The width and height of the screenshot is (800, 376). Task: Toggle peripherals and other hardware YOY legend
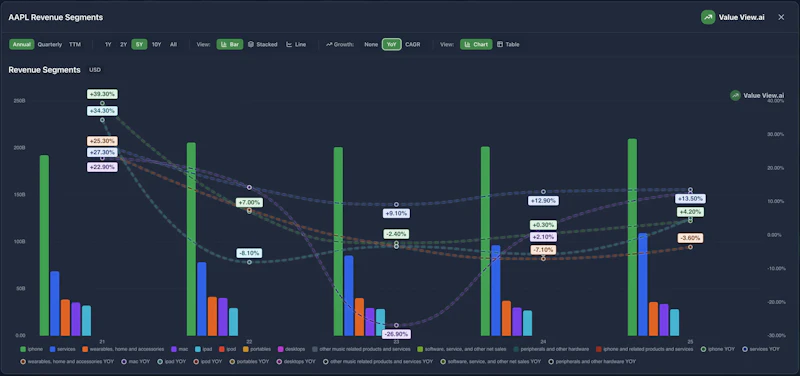[x=591, y=361]
